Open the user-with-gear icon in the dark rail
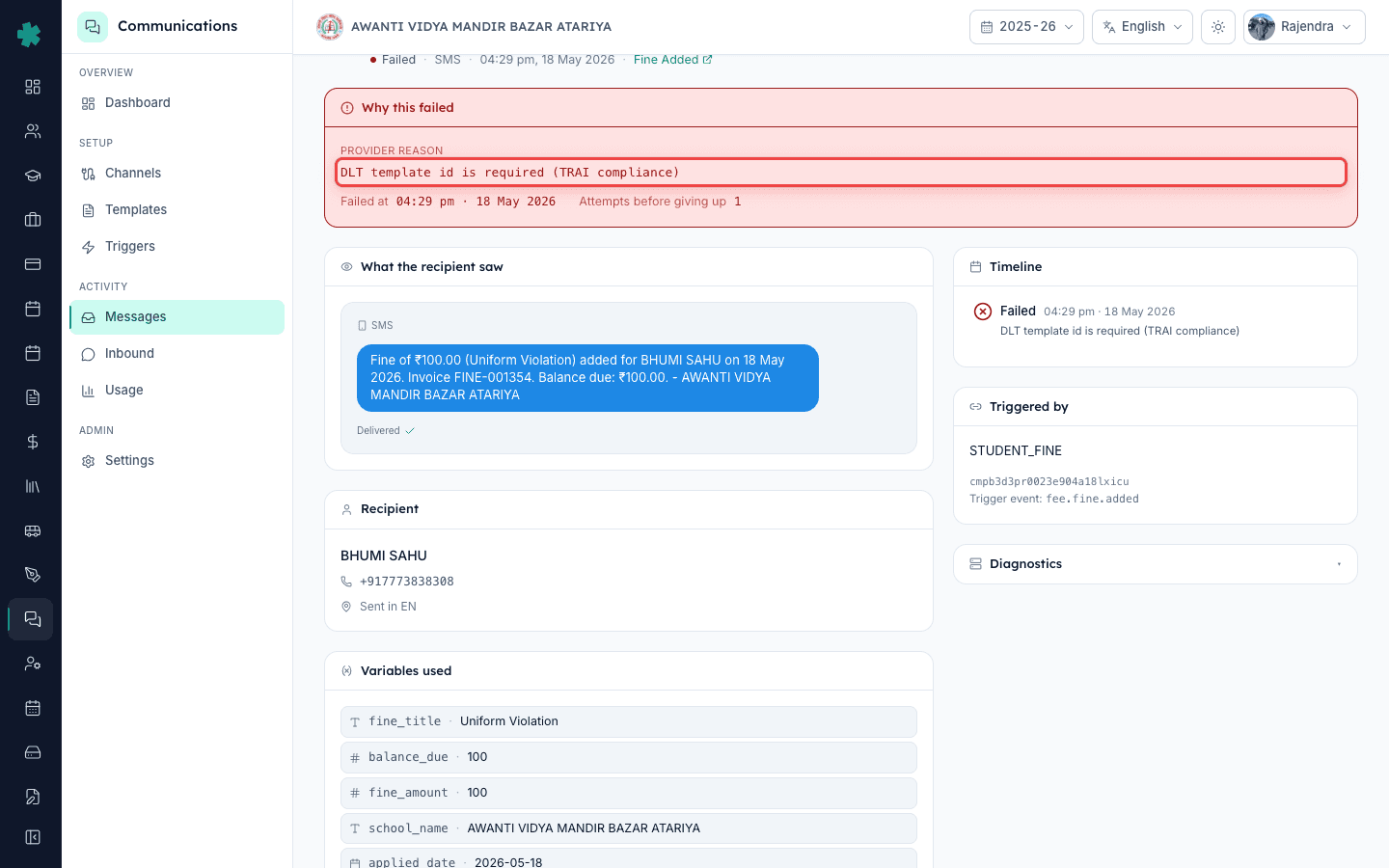Viewport: 1389px width, 868px height. [x=33, y=664]
